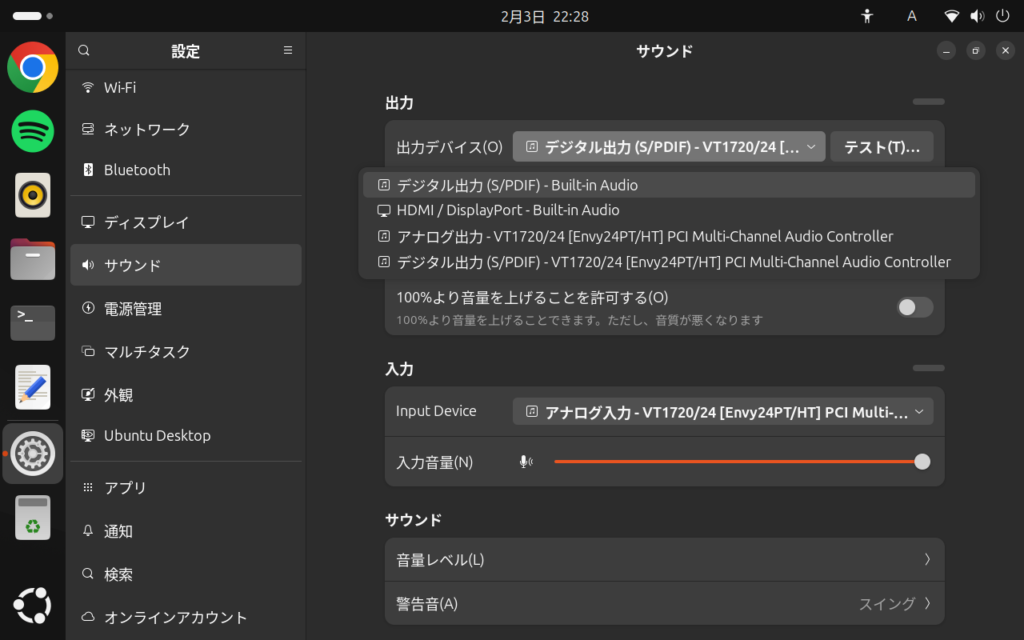Open the Terminal from the dock
Viewport: 1024px width, 640px height.
pos(33,322)
